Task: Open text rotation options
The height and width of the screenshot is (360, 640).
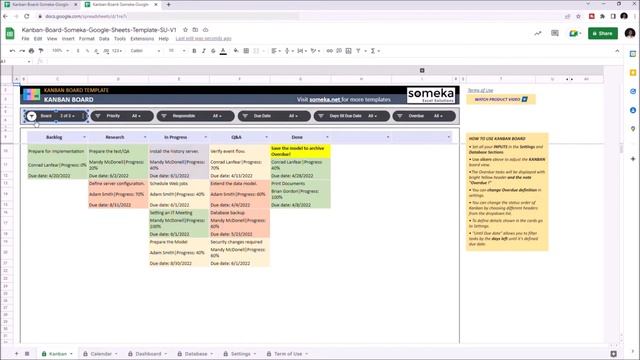Action: coord(315,51)
